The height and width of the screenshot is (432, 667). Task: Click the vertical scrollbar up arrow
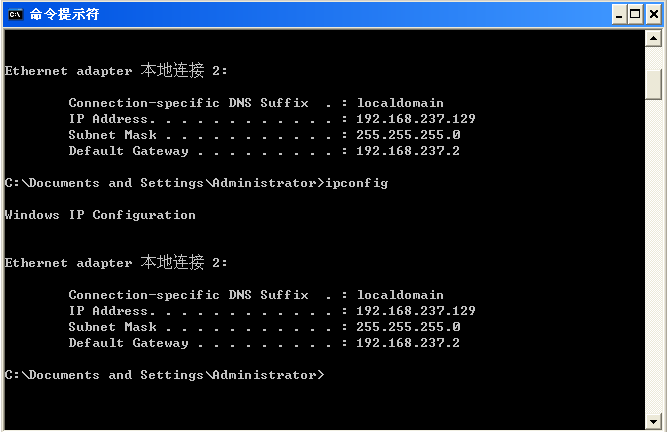(x=654, y=40)
